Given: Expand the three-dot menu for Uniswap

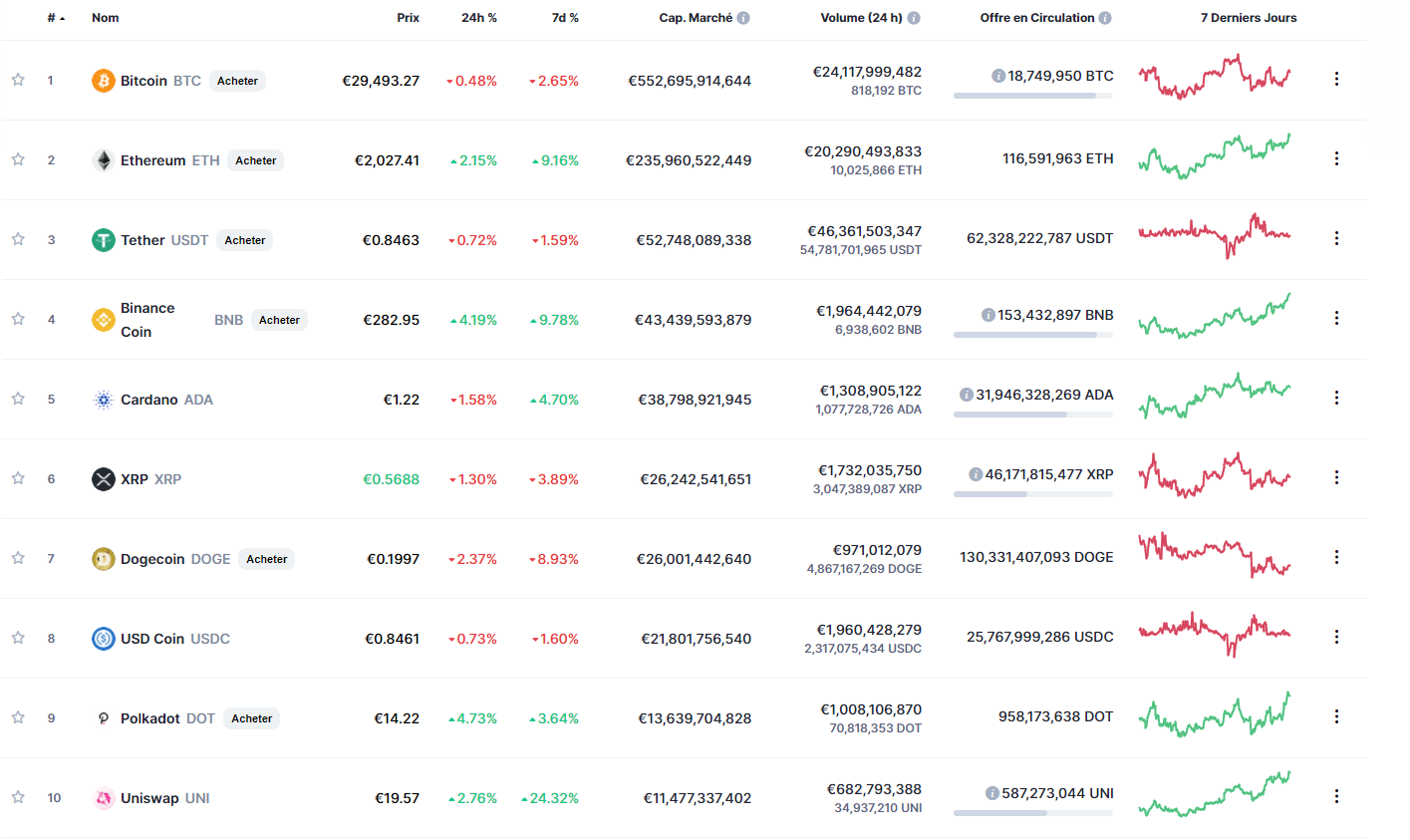Looking at the screenshot, I should pyautogui.click(x=1336, y=796).
